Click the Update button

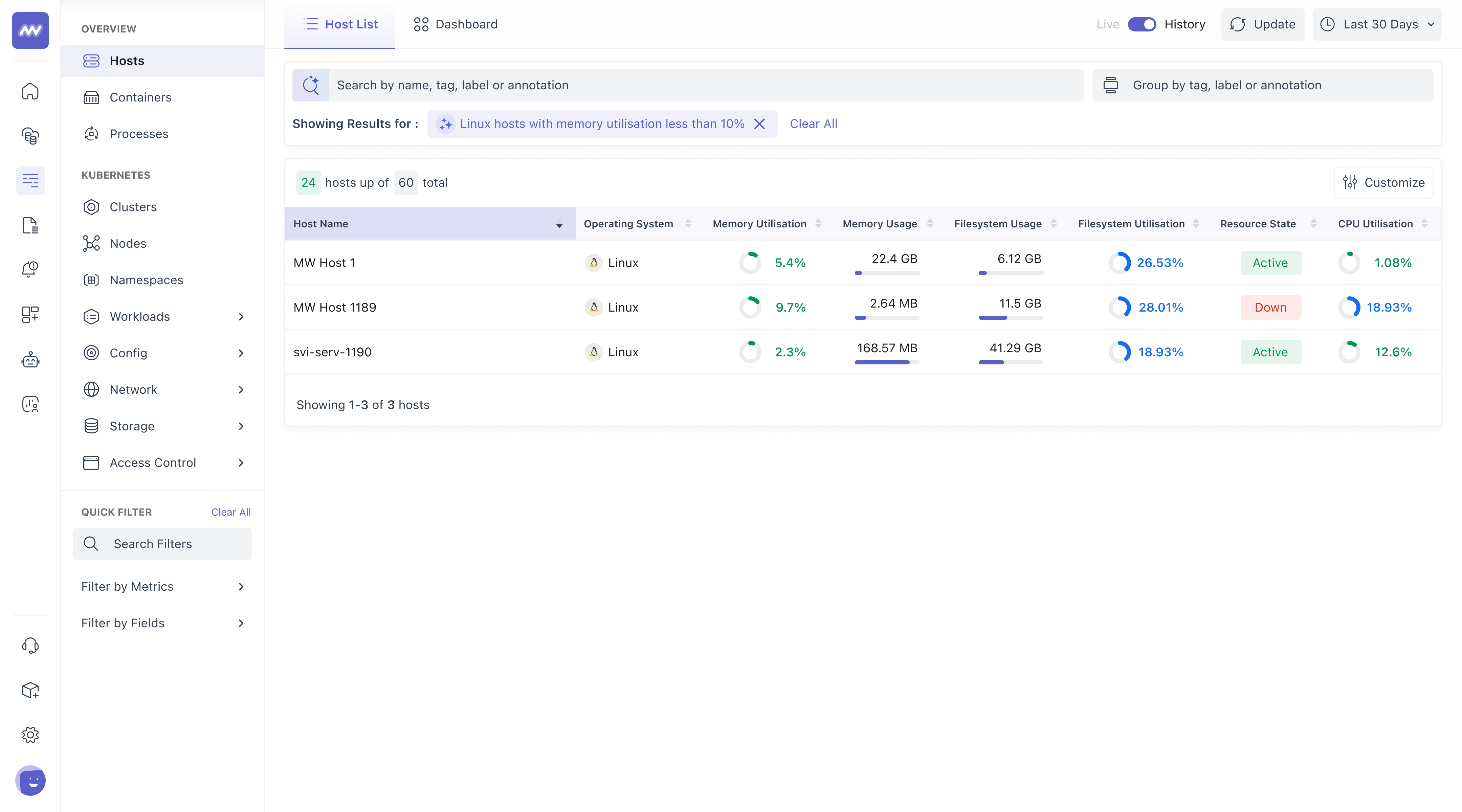point(1262,24)
